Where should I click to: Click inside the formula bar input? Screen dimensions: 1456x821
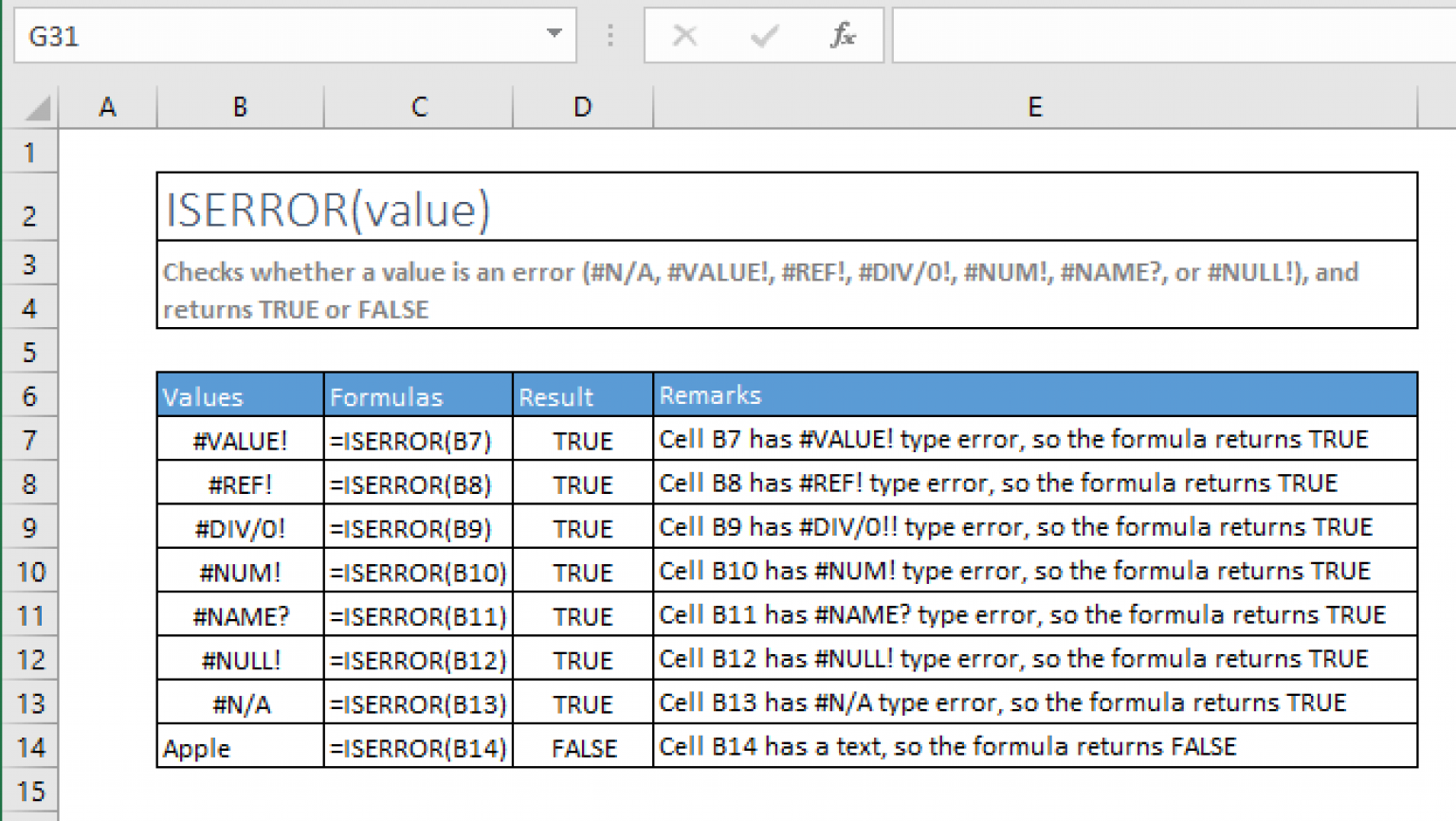[x=1174, y=36]
